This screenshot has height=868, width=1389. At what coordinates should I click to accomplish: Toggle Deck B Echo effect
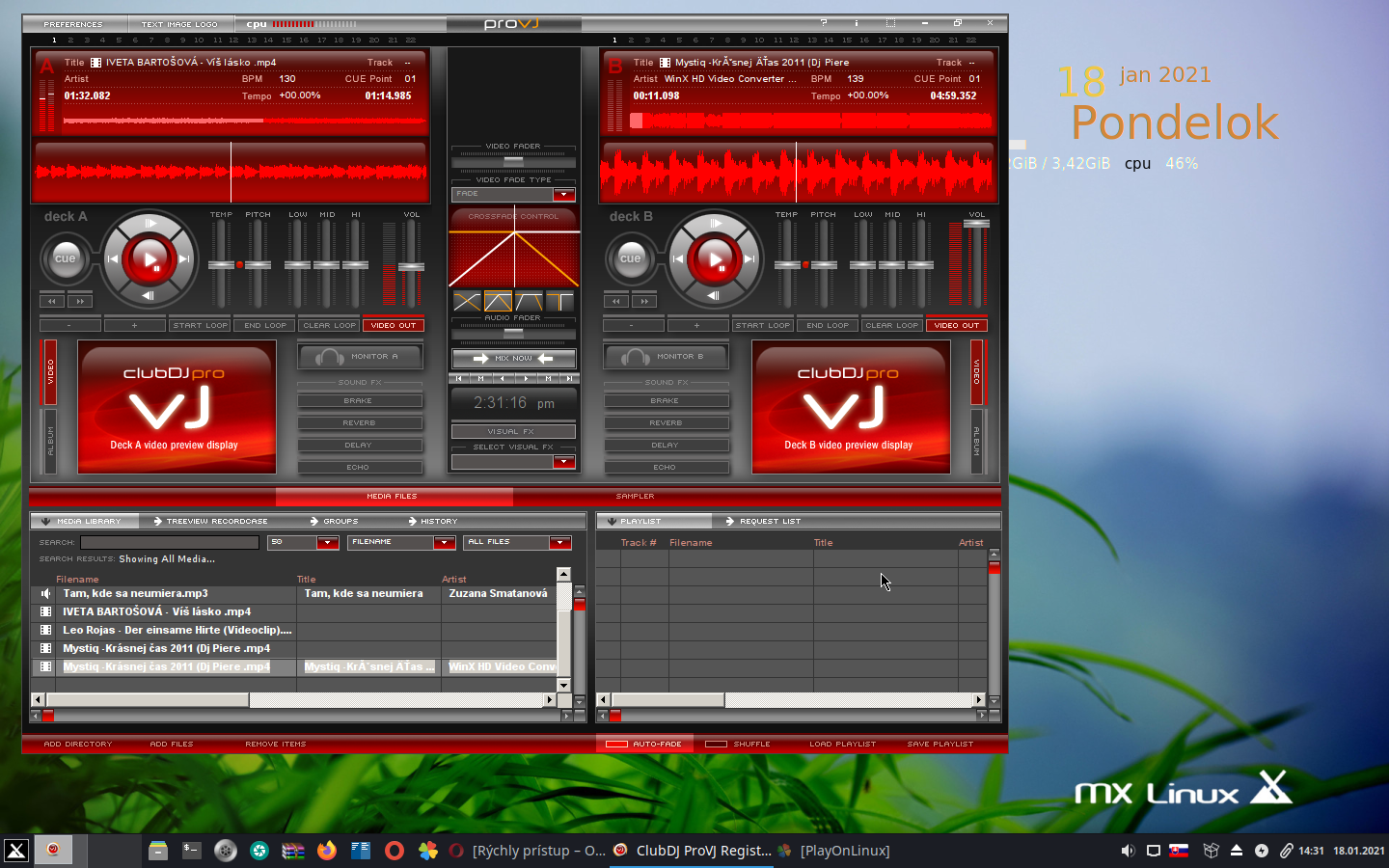pos(666,467)
